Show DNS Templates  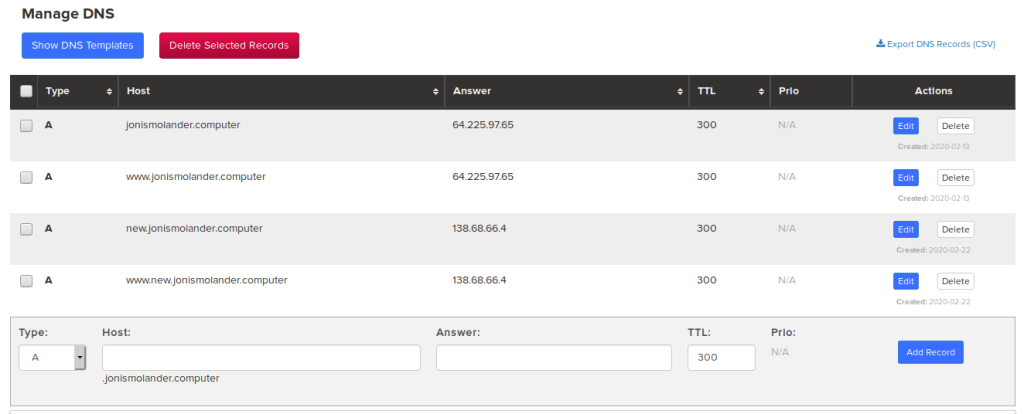(83, 45)
